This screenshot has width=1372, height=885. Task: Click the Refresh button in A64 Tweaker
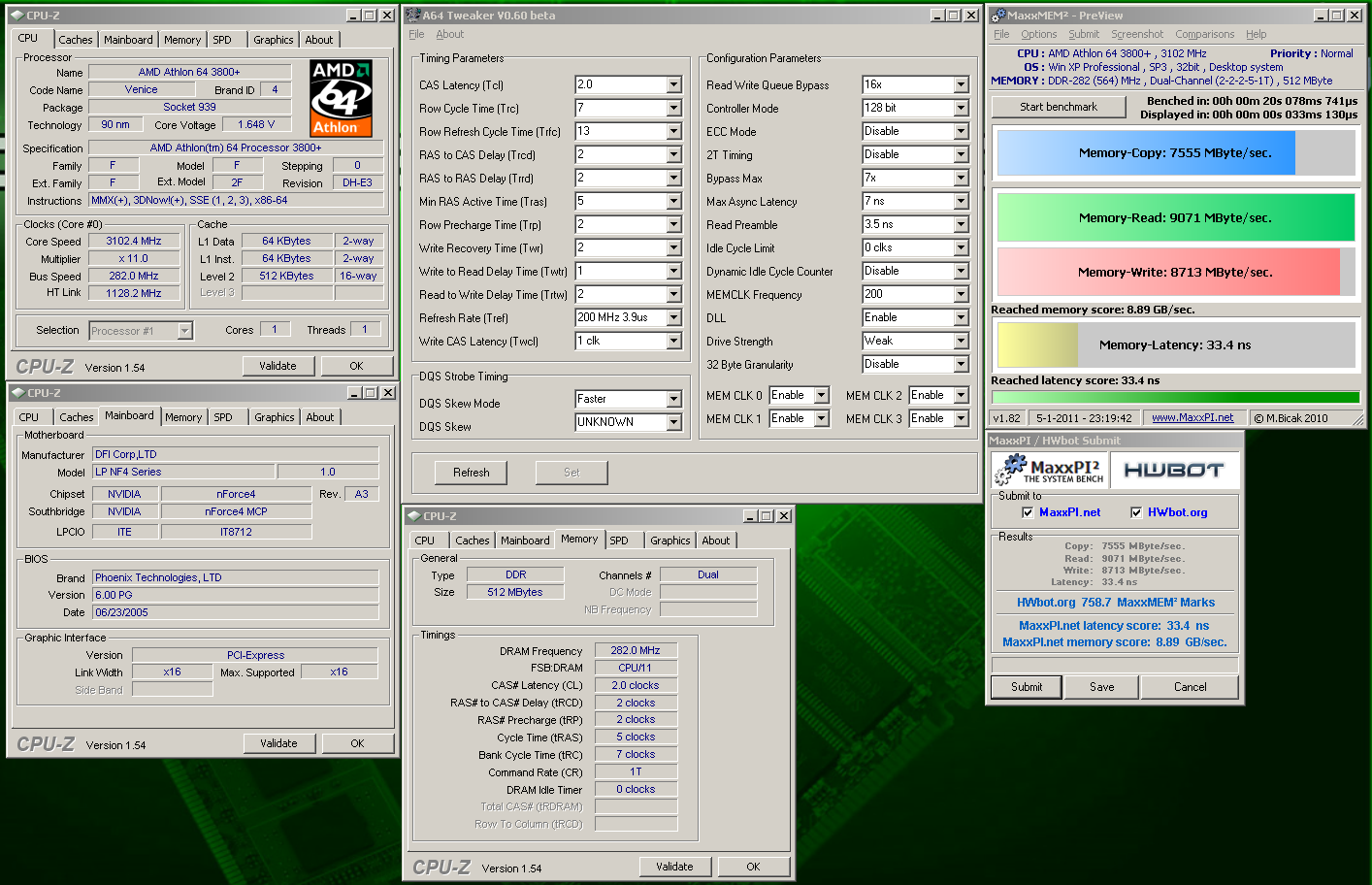(472, 473)
